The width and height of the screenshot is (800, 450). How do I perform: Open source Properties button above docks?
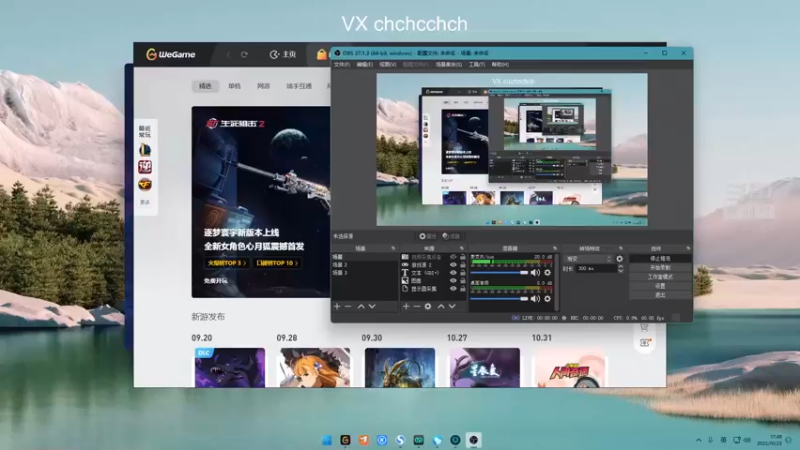click(428, 236)
